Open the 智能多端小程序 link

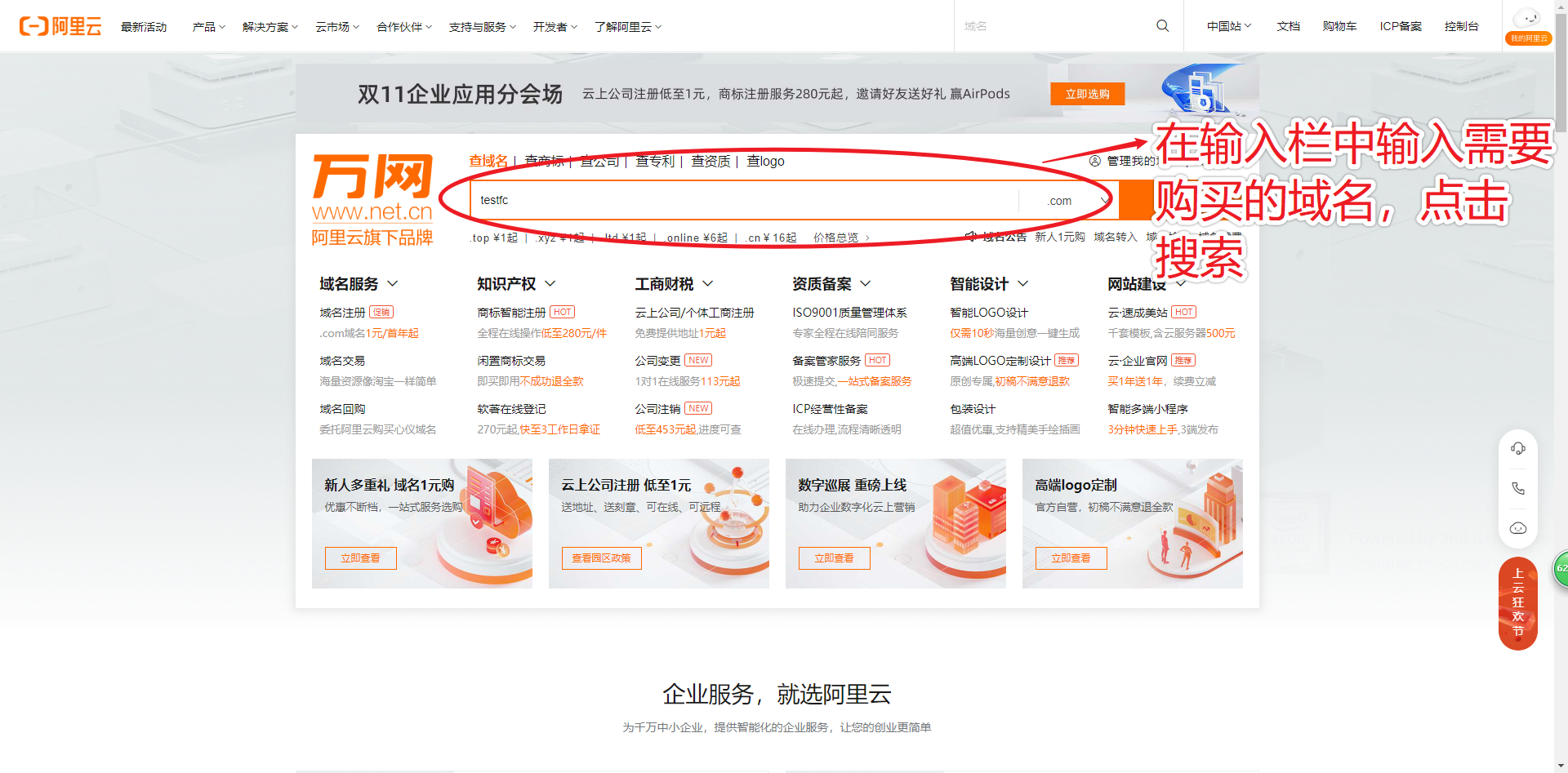[1147, 409]
